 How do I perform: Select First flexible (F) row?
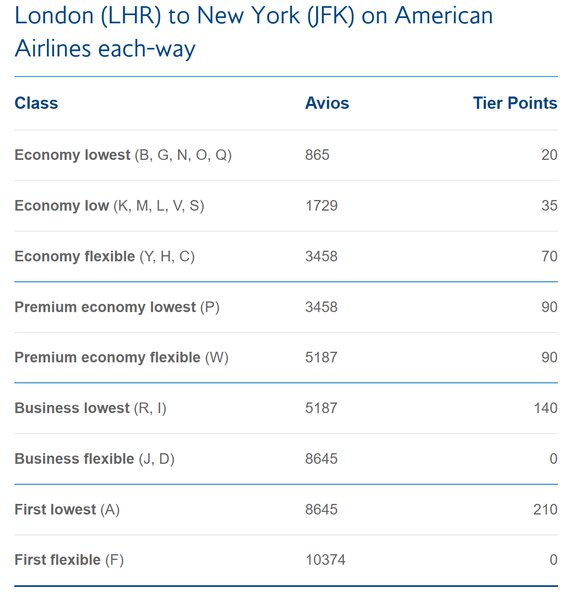pos(286,560)
